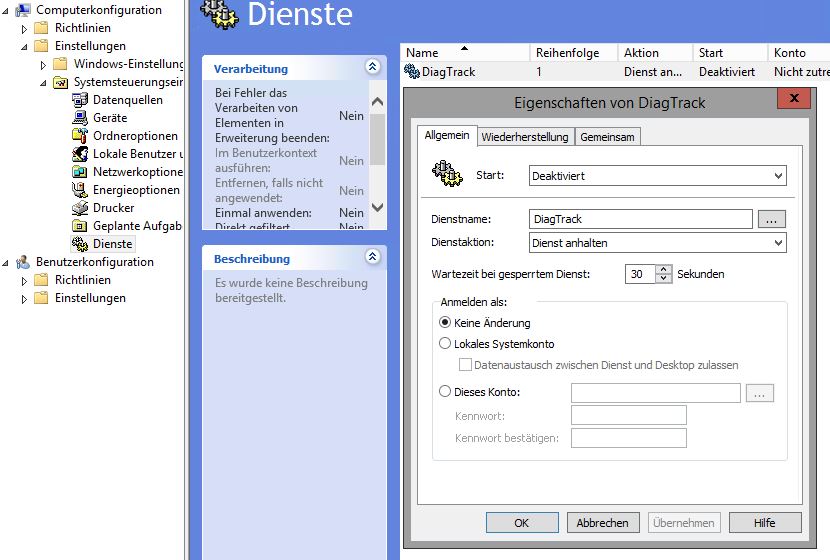This screenshot has height=560, width=830.
Task: Click the Geplante Aufgaben icon
Action: (80, 226)
